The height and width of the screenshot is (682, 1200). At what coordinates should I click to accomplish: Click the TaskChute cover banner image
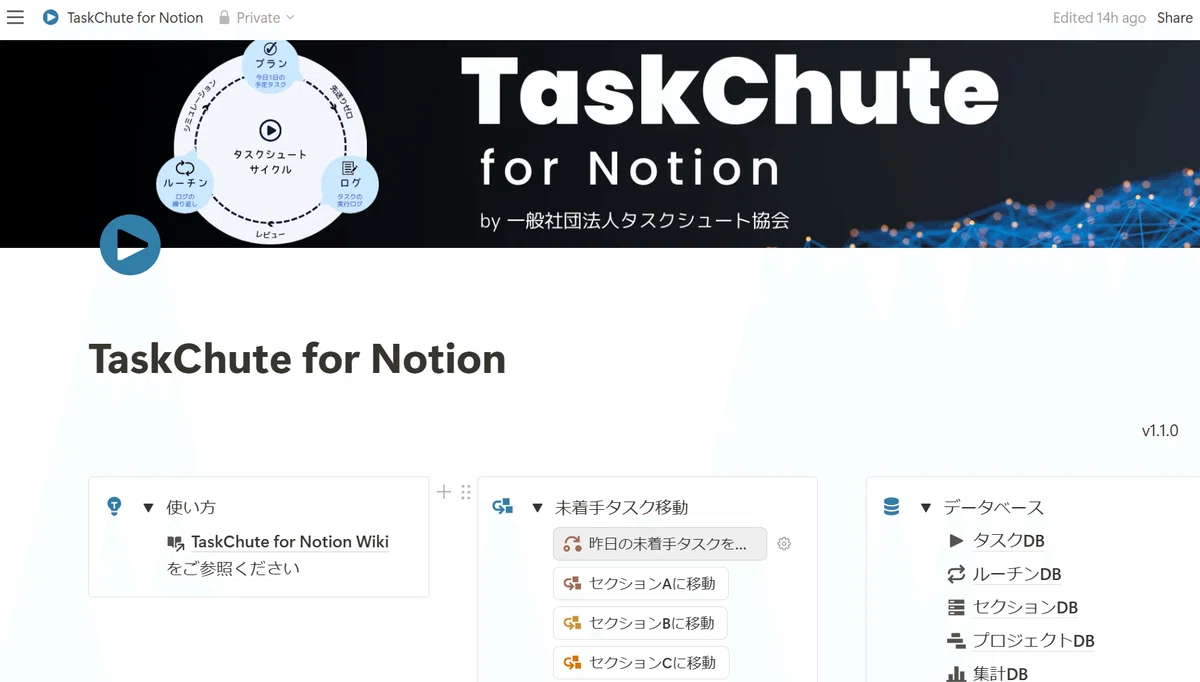pyautogui.click(x=600, y=143)
